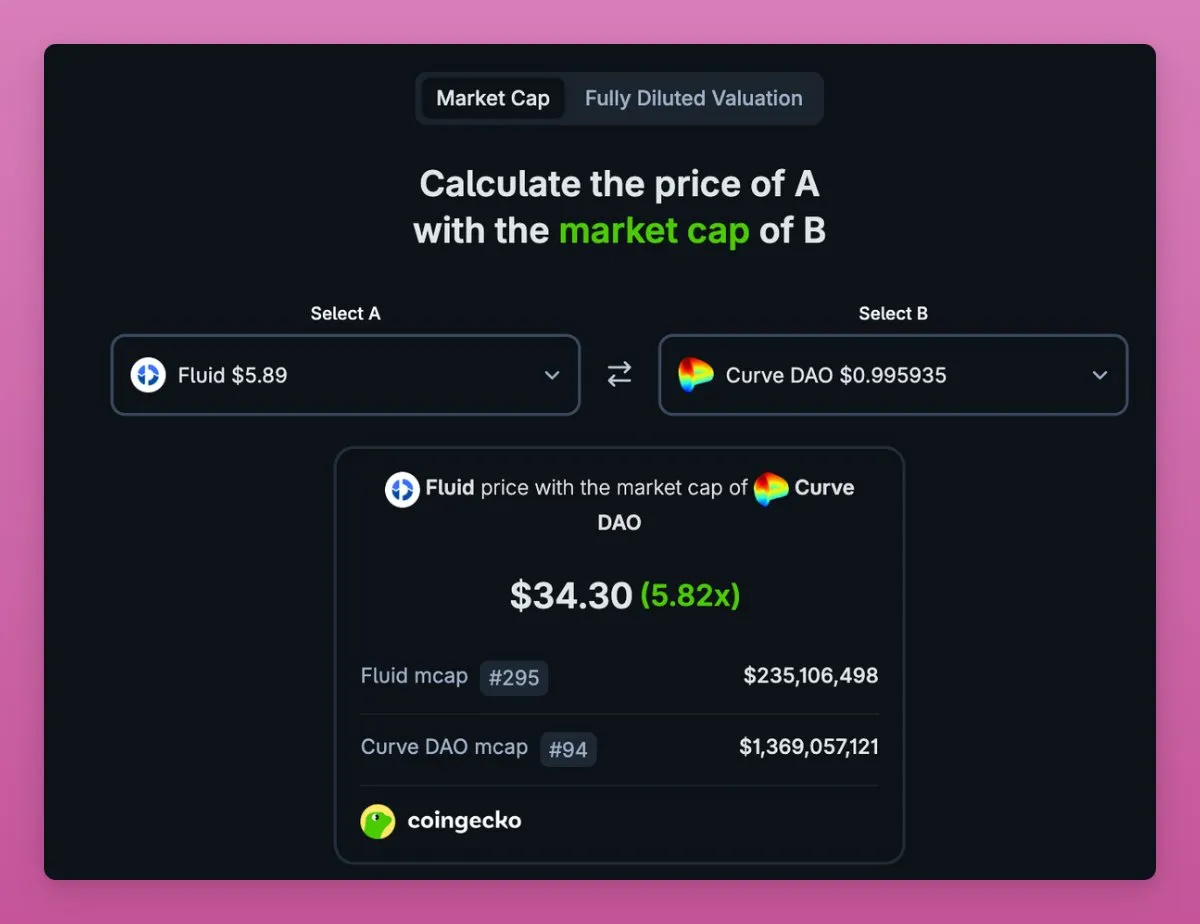
Task: Click the CoinGecko gecko logo icon
Action: coord(378,822)
